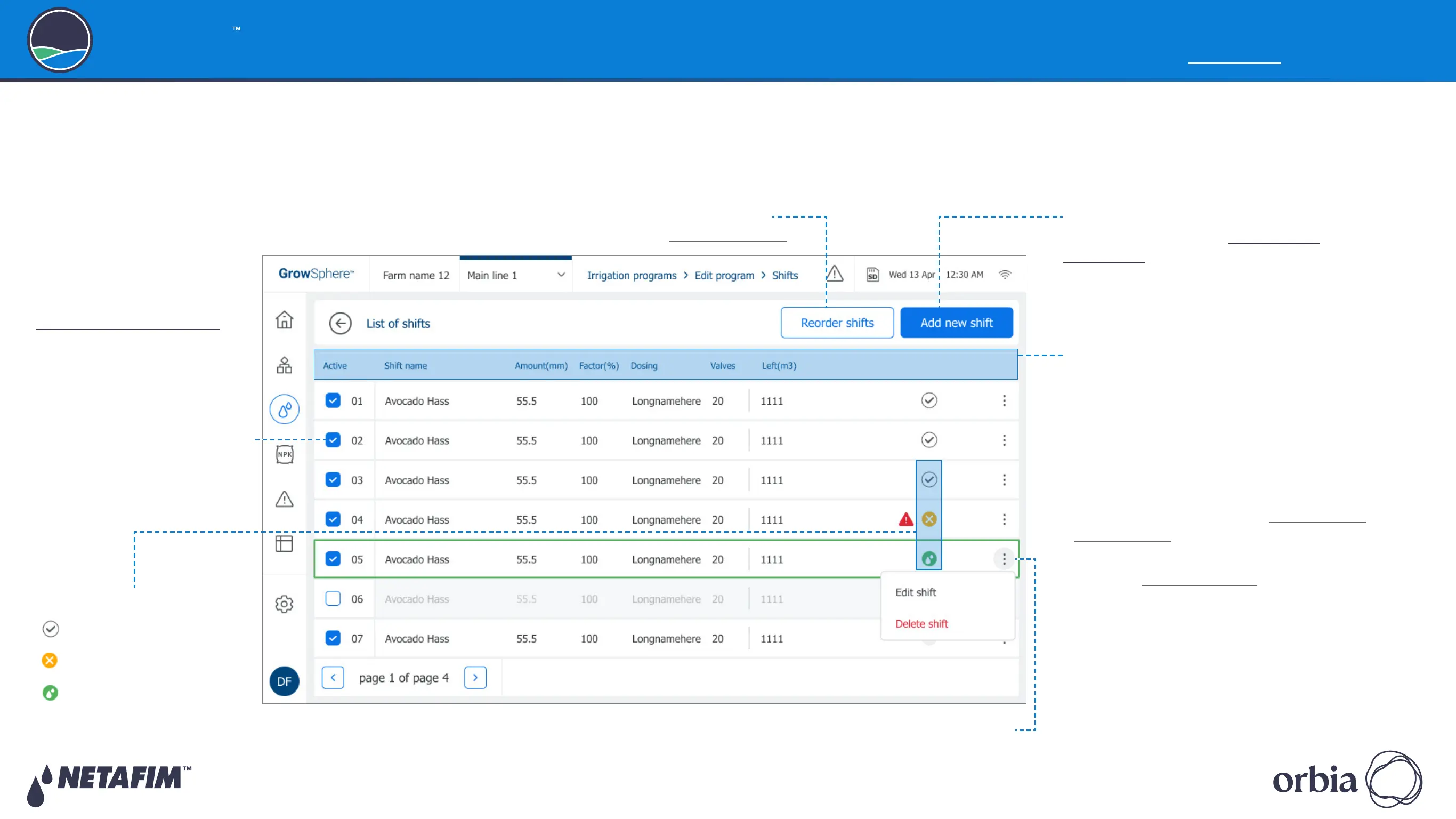Click the Shifts breadcrumb
1456x819 pixels.
[785, 276]
